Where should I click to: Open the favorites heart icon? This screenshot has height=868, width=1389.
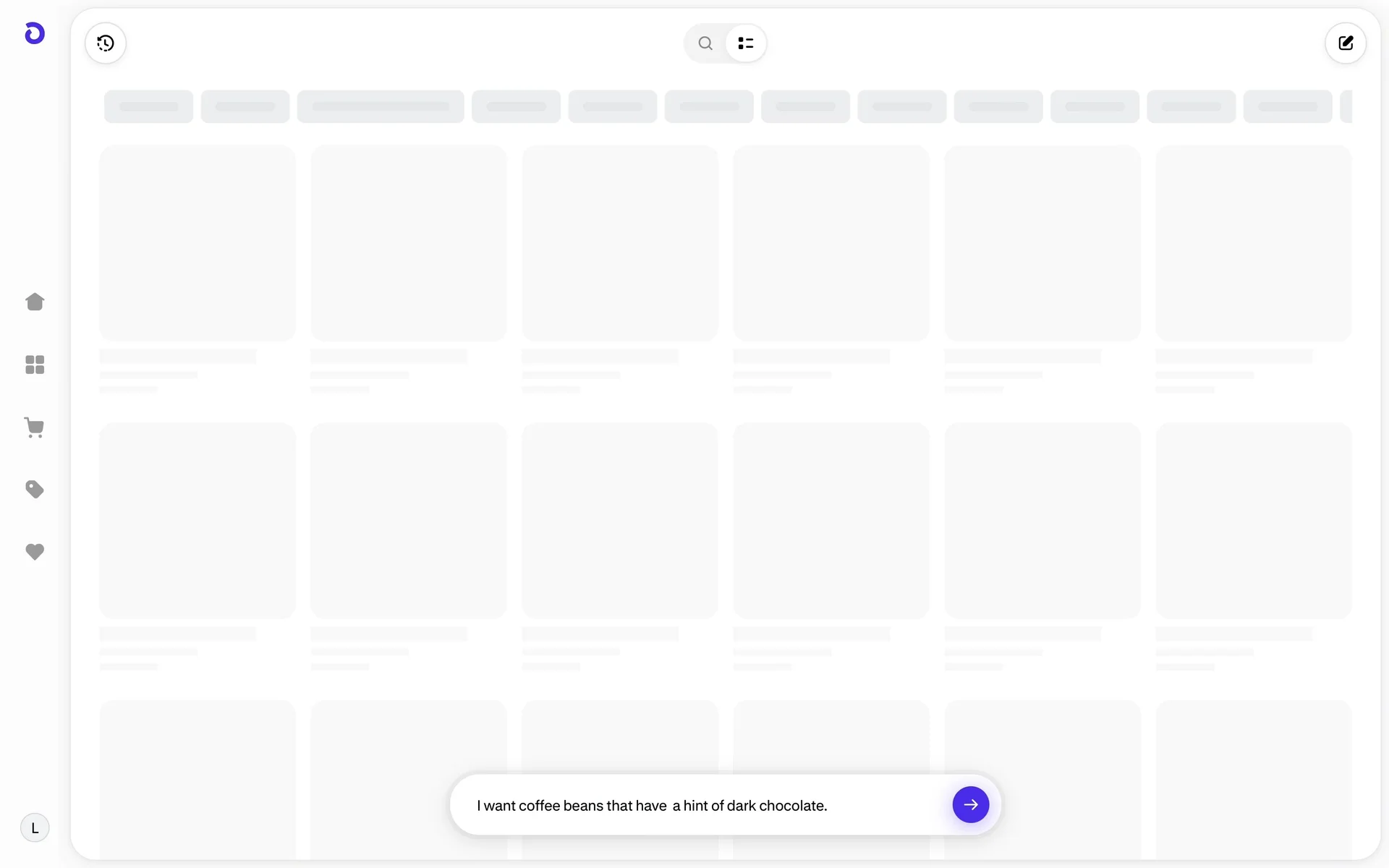pyautogui.click(x=35, y=552)
